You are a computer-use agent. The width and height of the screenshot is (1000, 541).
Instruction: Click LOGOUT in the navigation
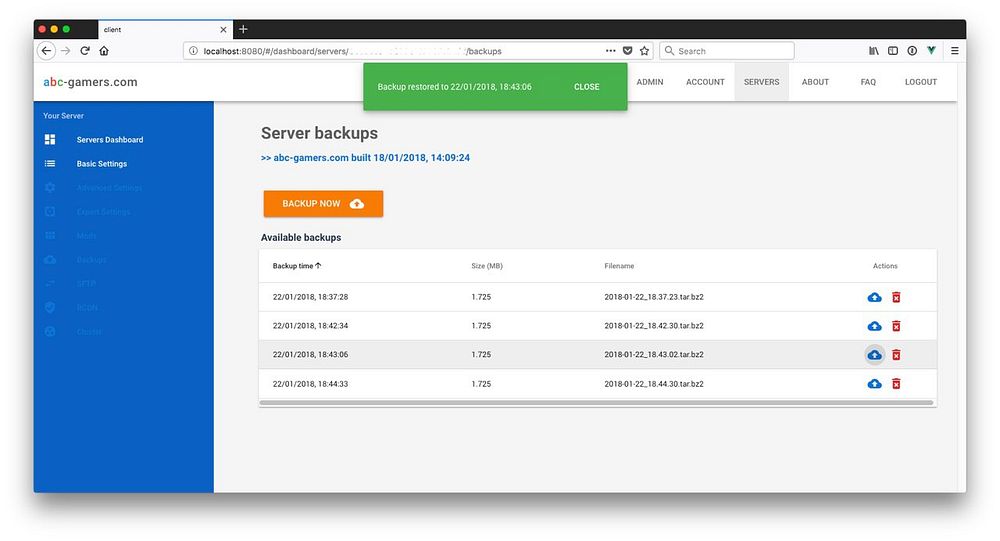[921, 82]
